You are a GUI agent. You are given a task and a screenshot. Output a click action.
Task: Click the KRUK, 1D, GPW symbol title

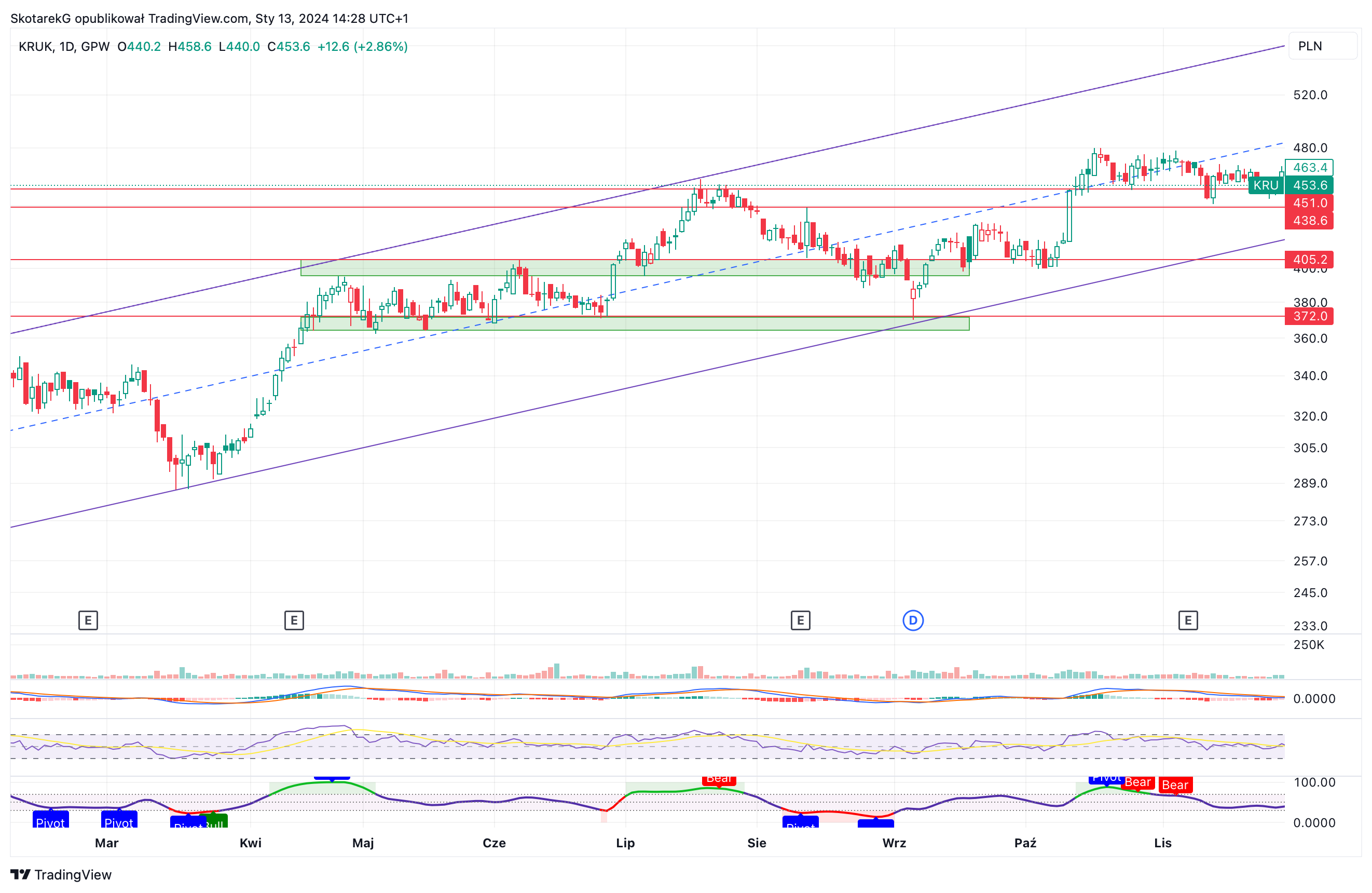click(x=64, y=47)
